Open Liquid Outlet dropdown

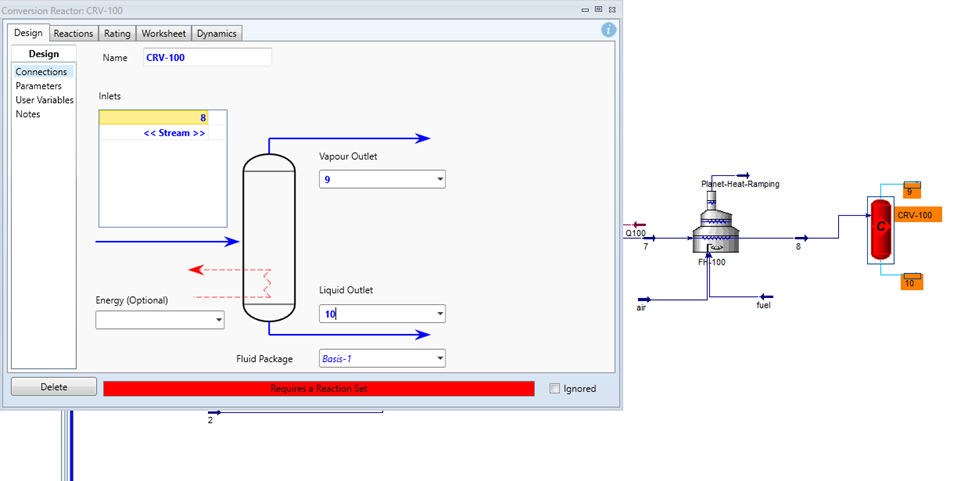point(440,314)
